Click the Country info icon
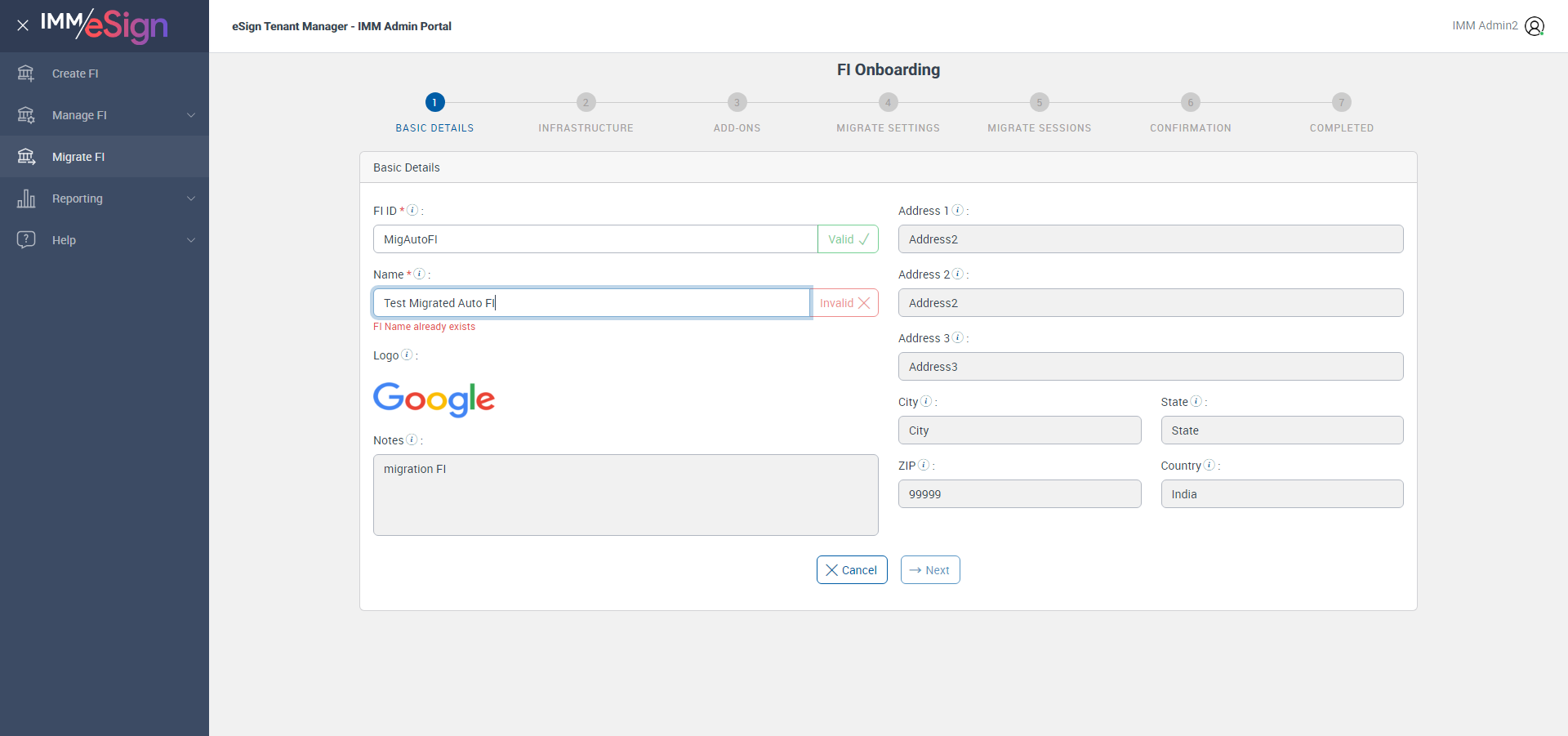This screenshot has width=1568, height=736. point(1209,465)
